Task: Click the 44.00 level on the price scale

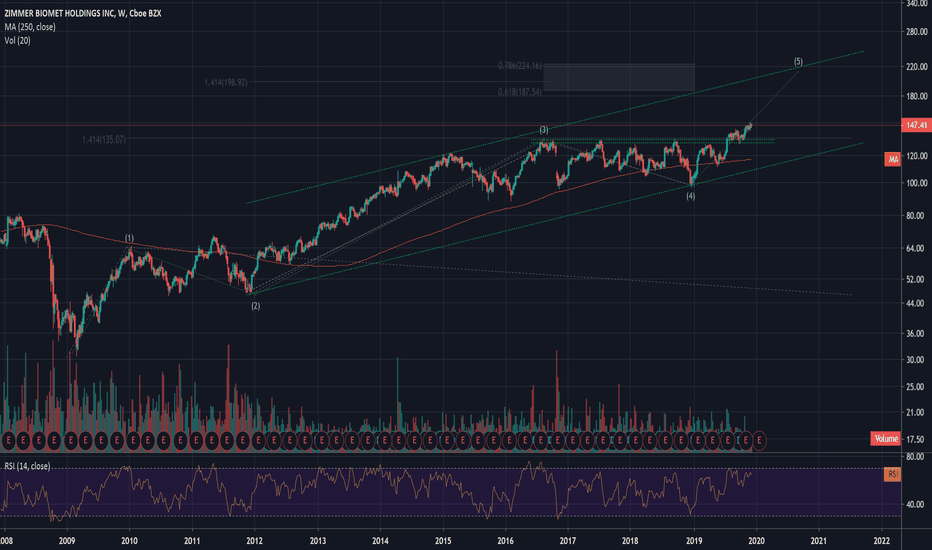Action: point(917,303)
